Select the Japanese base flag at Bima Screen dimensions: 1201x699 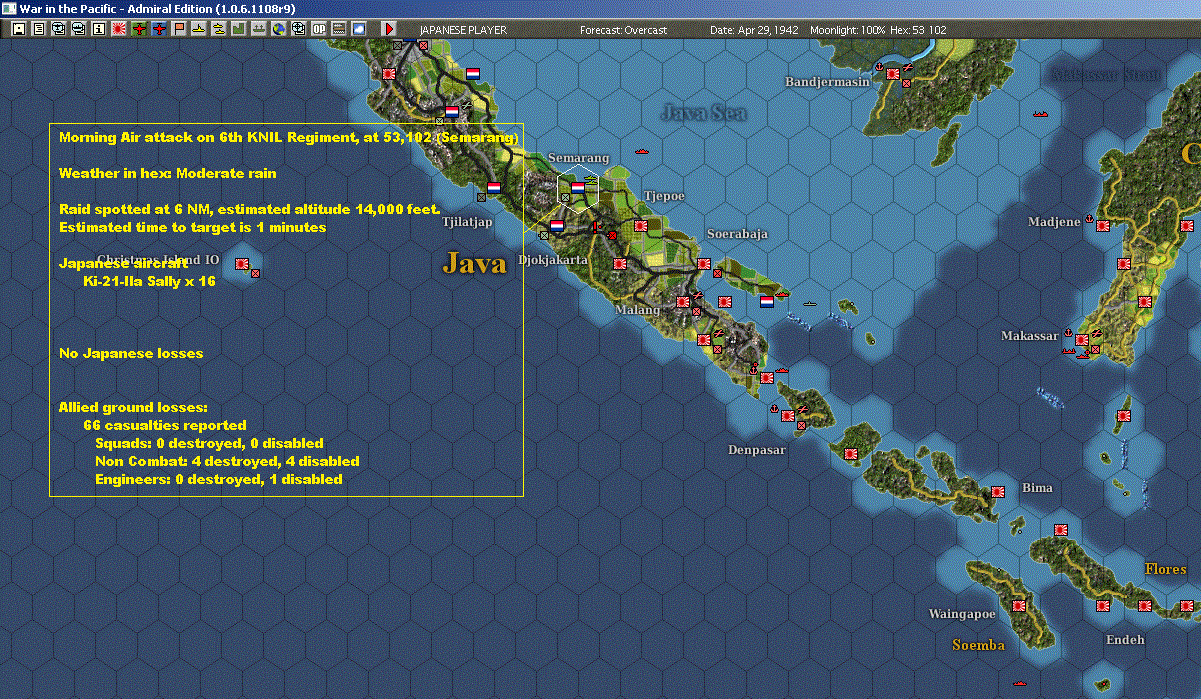[996, 491]
